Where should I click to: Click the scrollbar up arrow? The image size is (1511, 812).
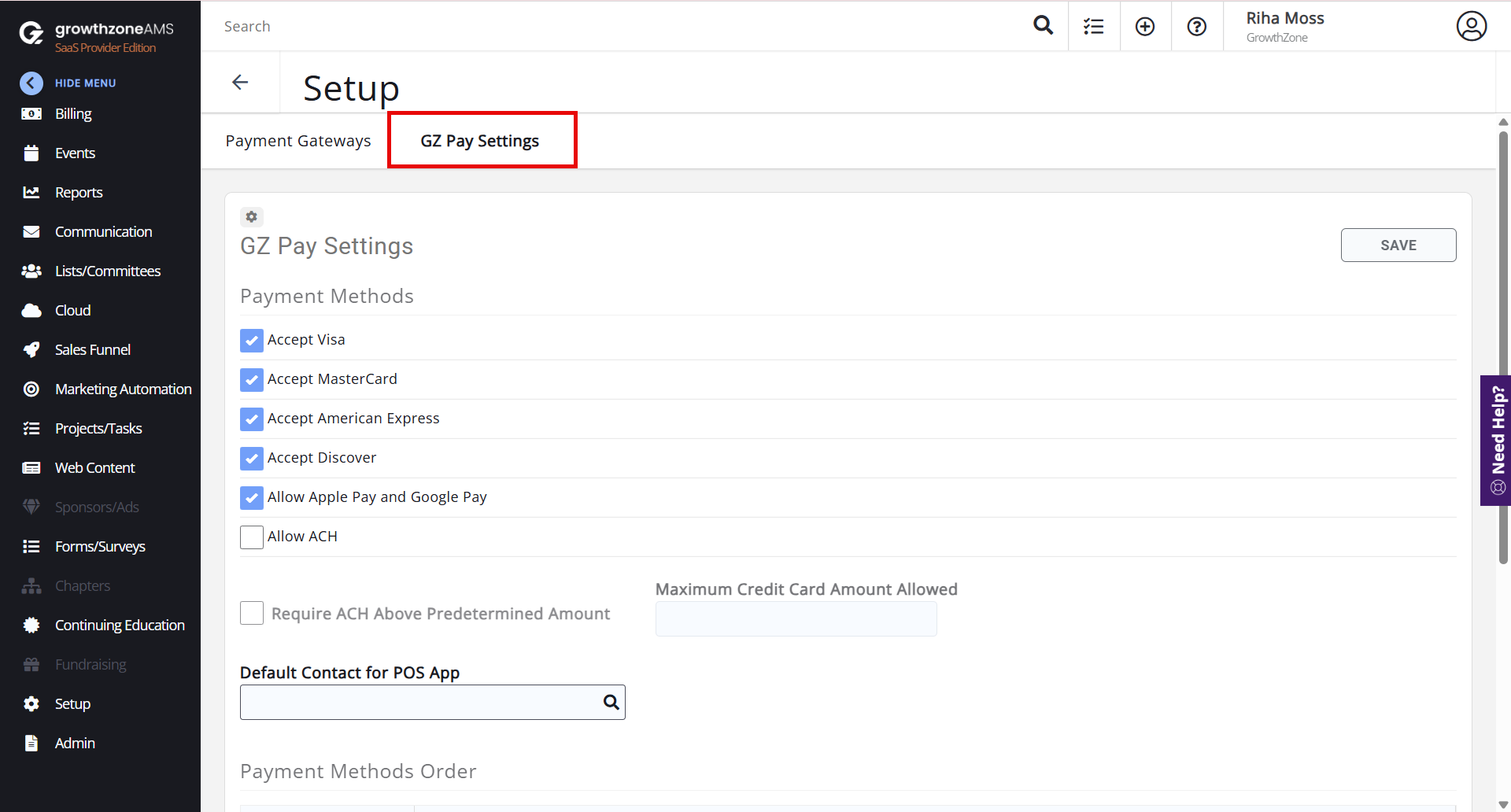pos(1503,122)
